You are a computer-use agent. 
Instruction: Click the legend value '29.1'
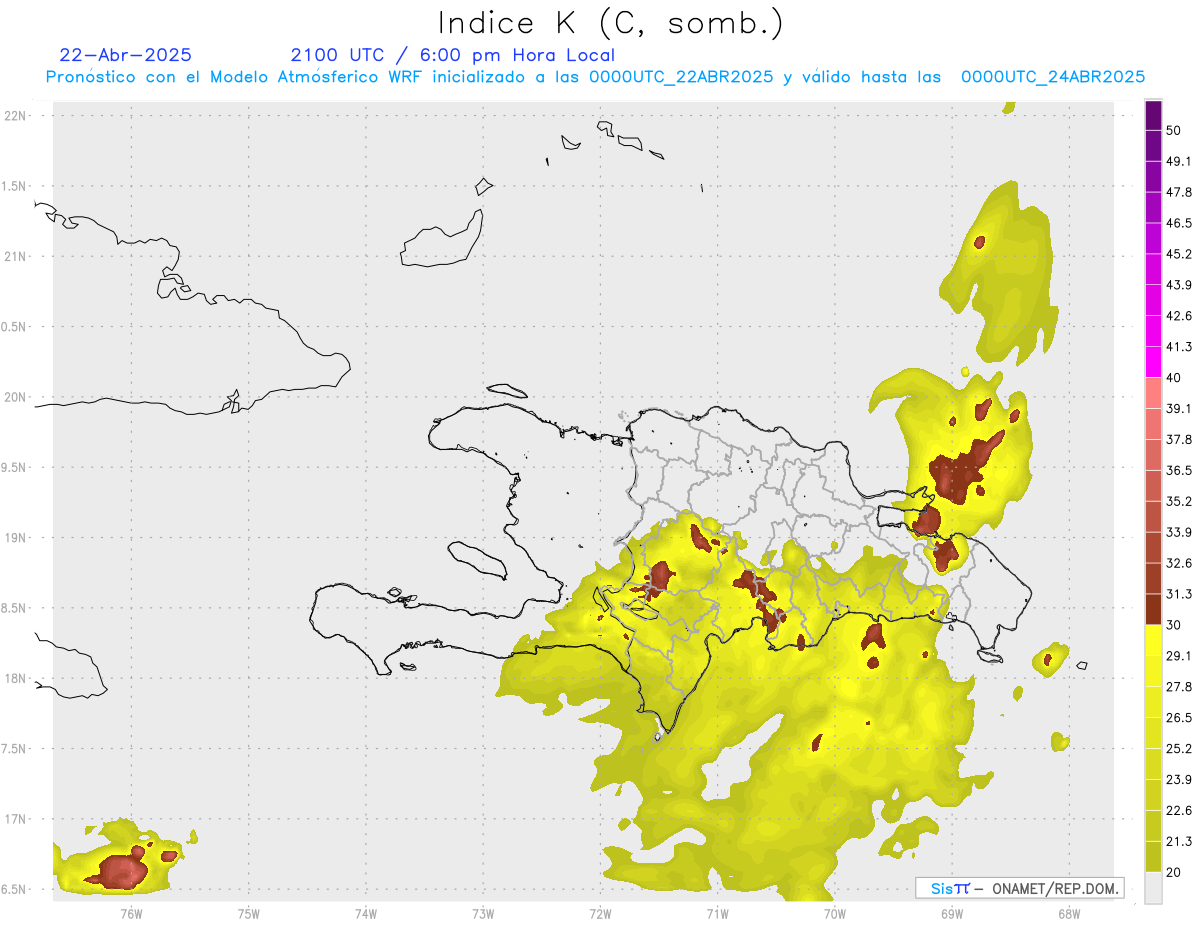click(x=1179, y=656)
